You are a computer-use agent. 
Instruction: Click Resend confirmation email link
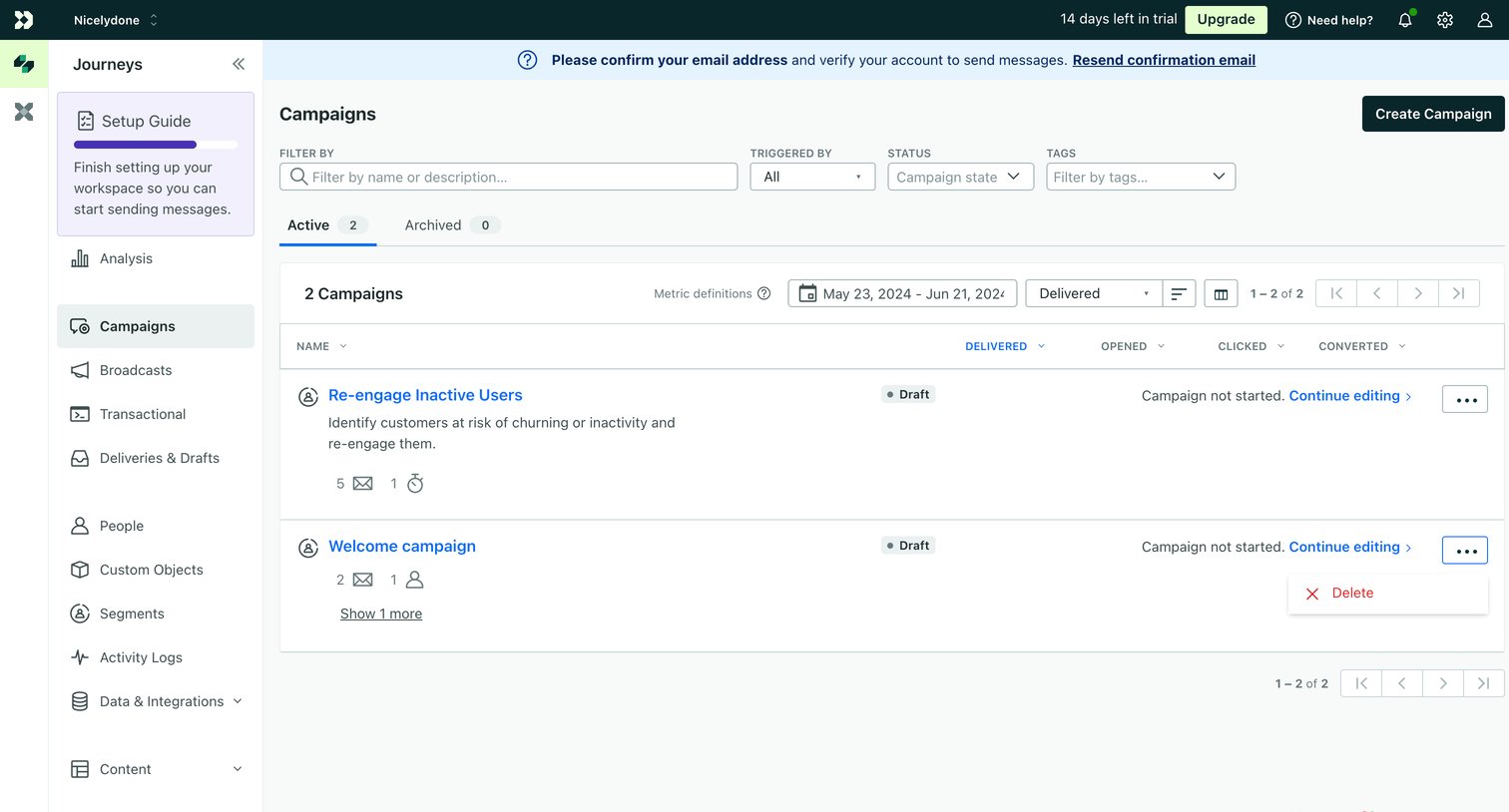pyautogui.click(x=1164, y=60)
